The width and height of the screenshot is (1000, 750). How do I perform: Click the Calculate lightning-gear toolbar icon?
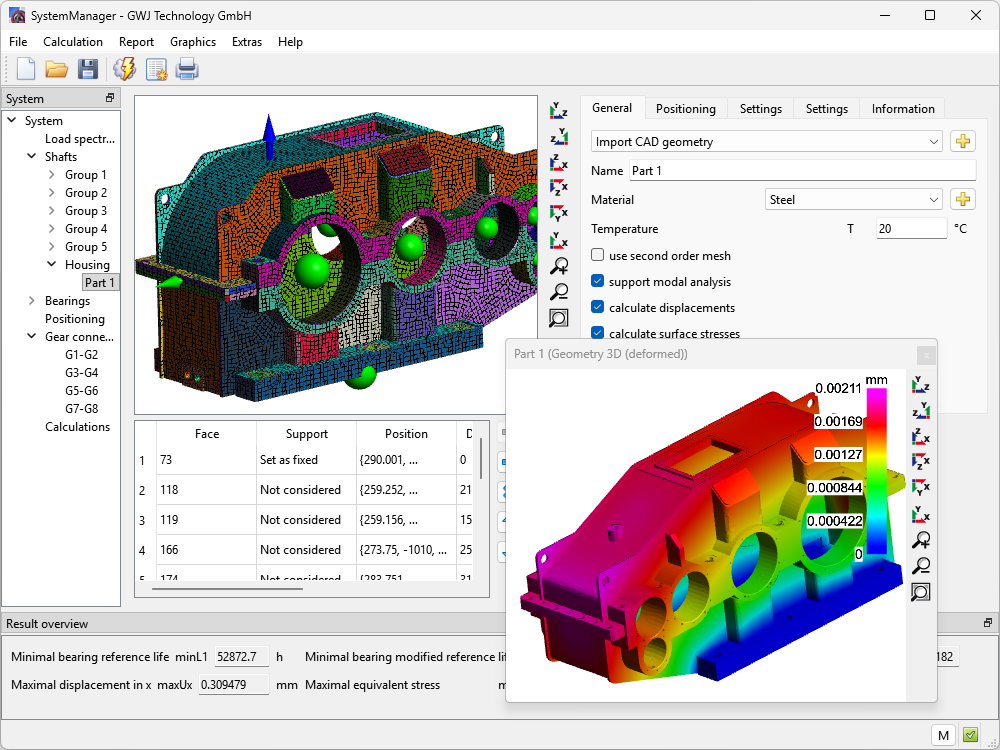tap(125, 69)
